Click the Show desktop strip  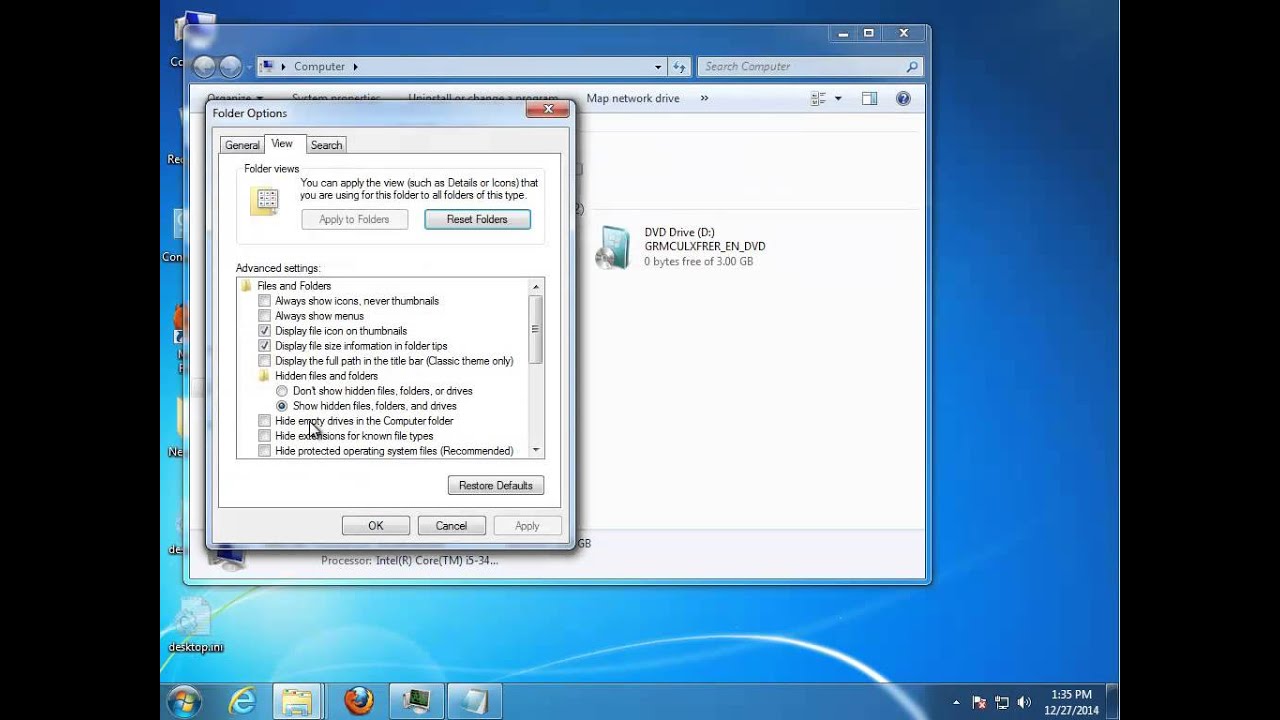point(1113,702)
